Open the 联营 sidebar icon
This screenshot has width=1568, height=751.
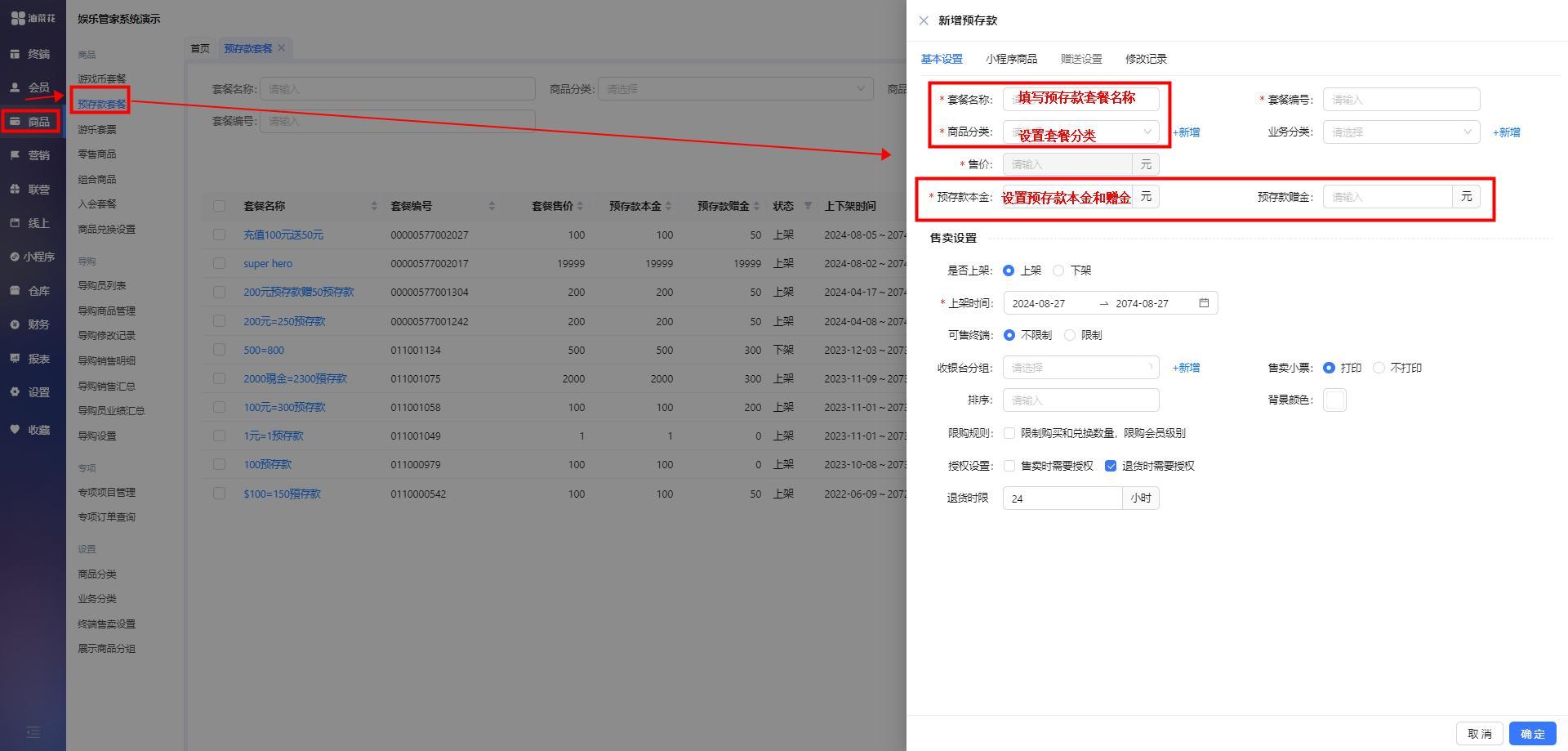pos(15,189)
